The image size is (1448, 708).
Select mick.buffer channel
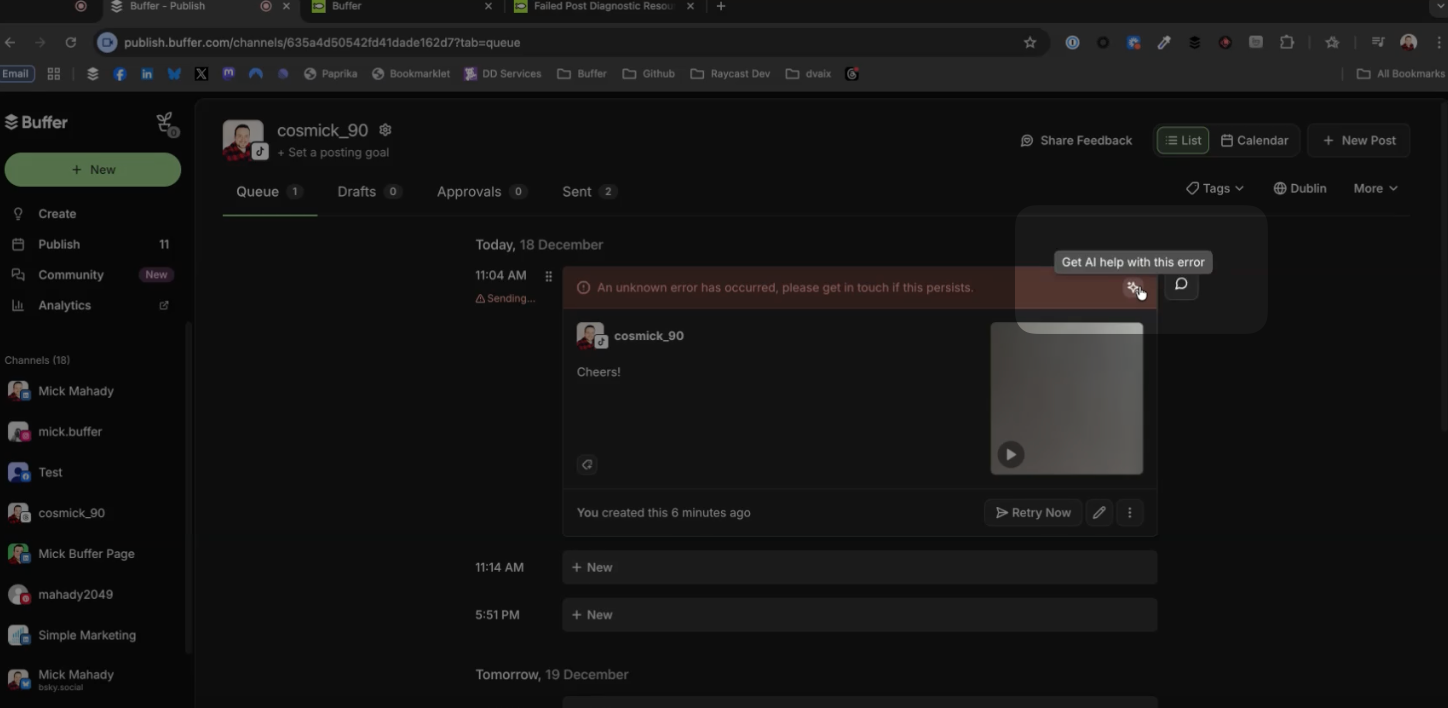pyautogui.click(x=92, y=432)
